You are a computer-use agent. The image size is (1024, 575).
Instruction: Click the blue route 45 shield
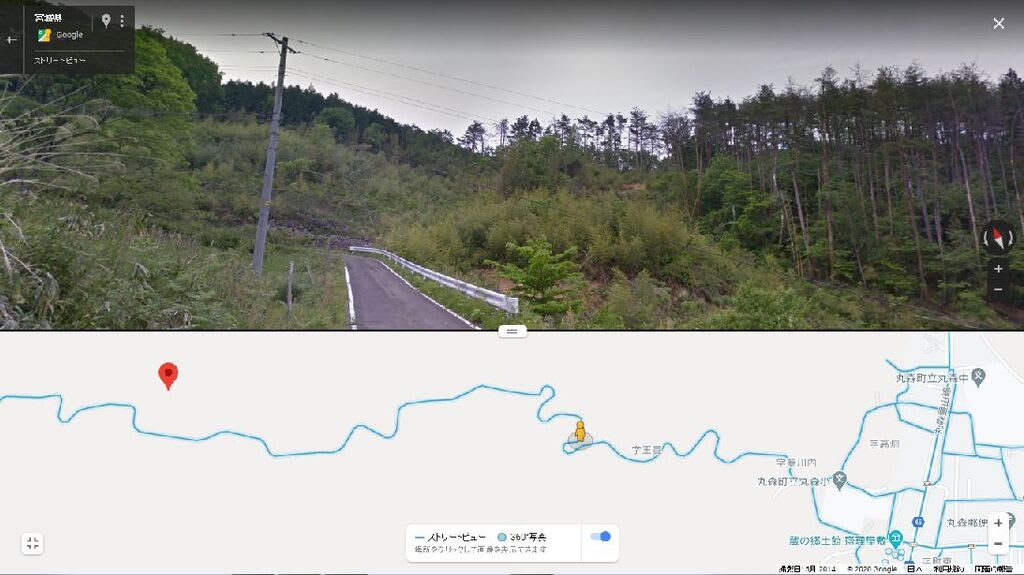point(918,521)
